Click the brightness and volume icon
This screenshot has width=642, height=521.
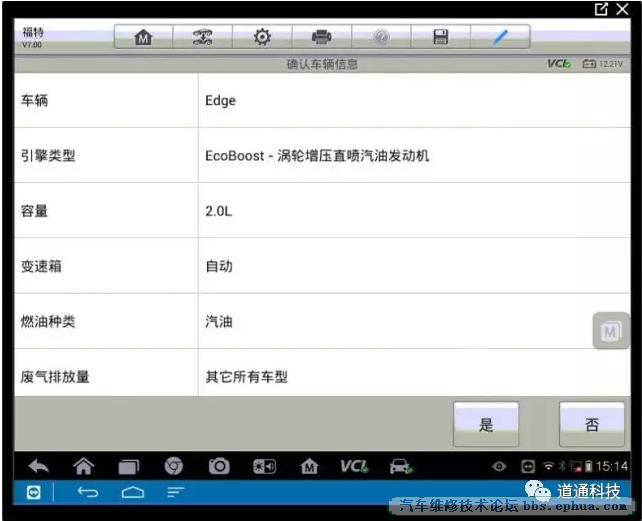[264, 467]
